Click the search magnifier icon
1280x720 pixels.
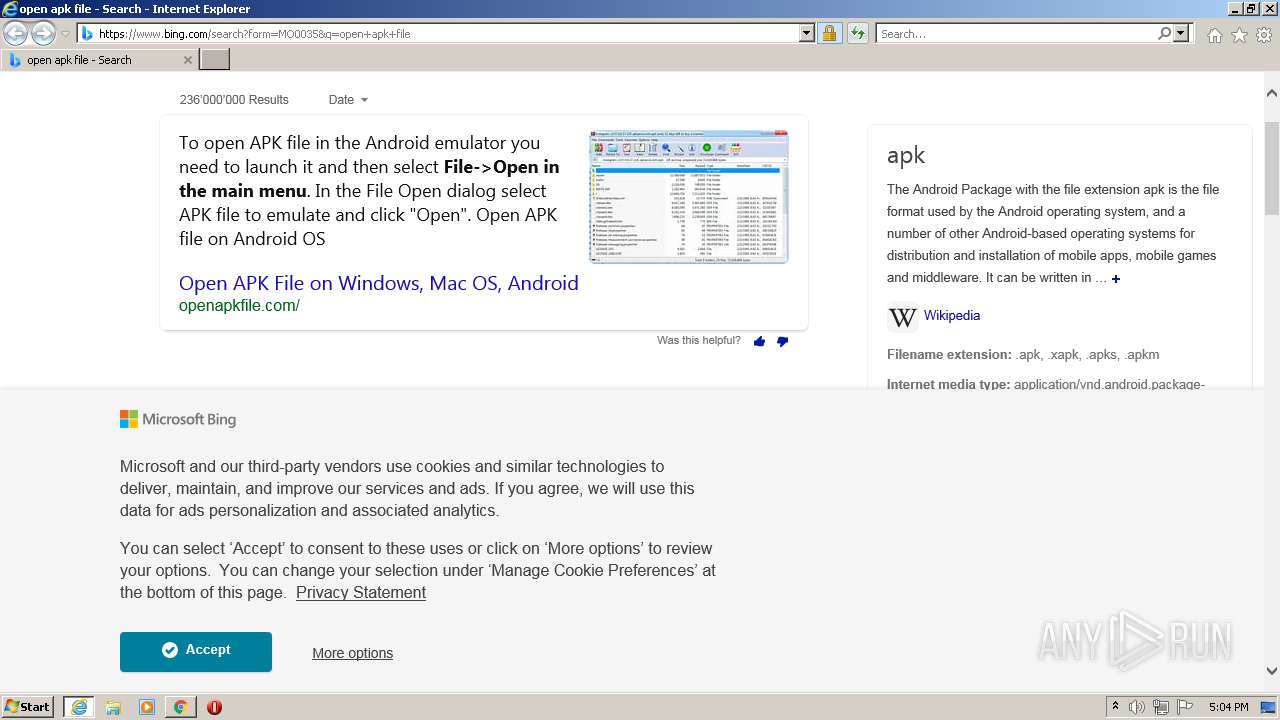pyautogui.click(x=1164, y=33)
